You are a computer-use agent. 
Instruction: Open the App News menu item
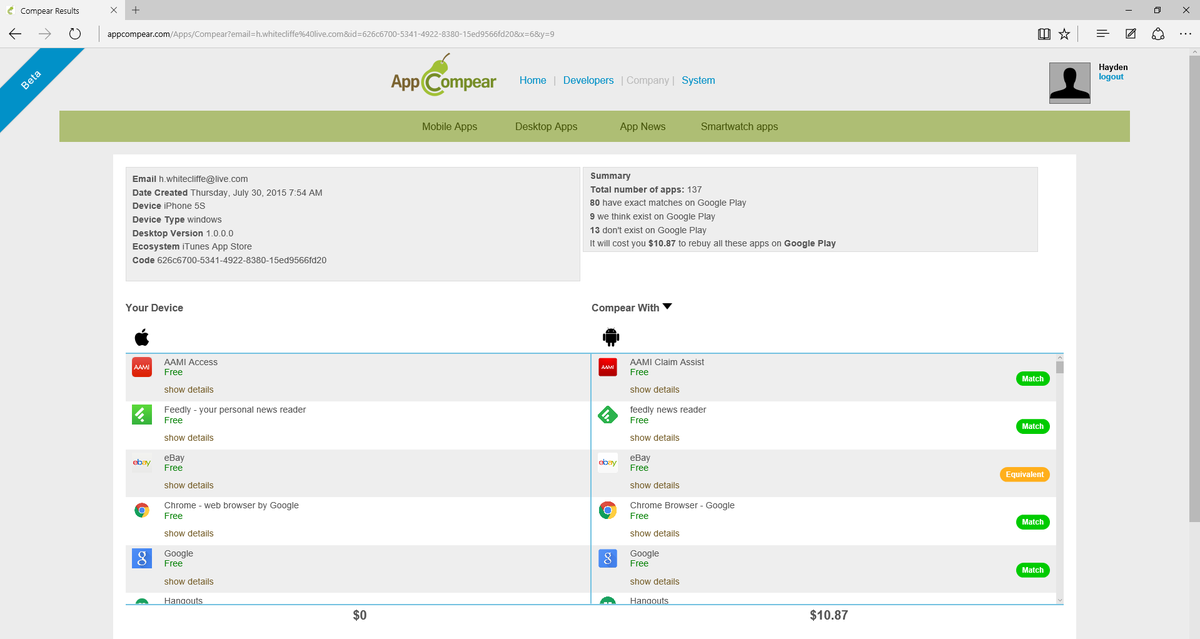(x=643, y=127)
